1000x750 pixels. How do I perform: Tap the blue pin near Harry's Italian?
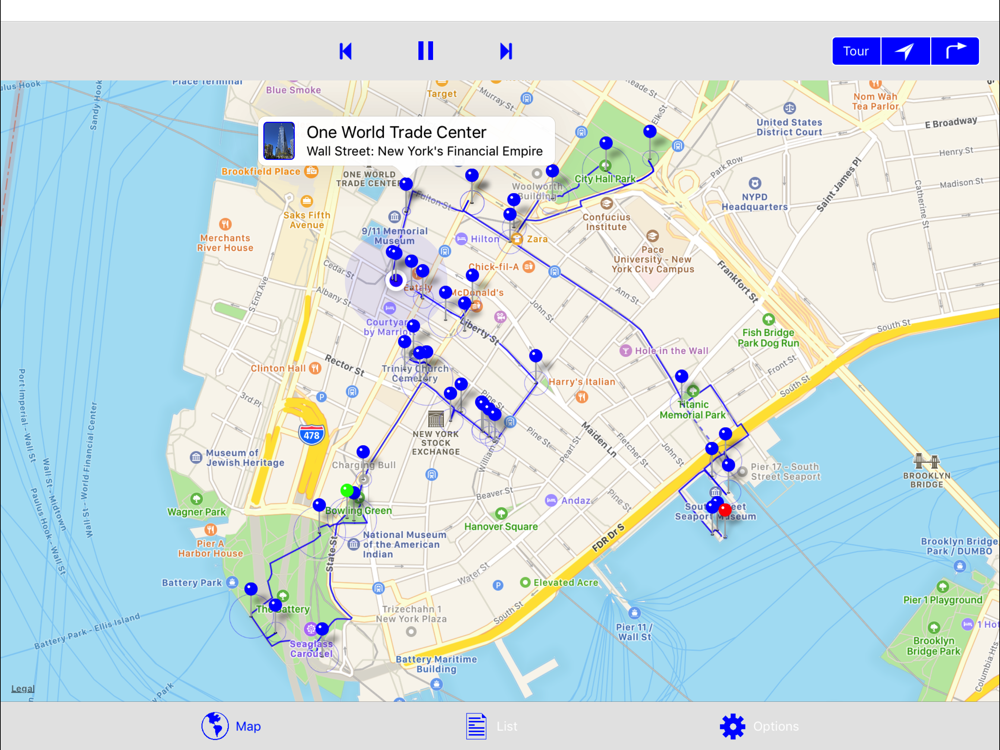536,355
